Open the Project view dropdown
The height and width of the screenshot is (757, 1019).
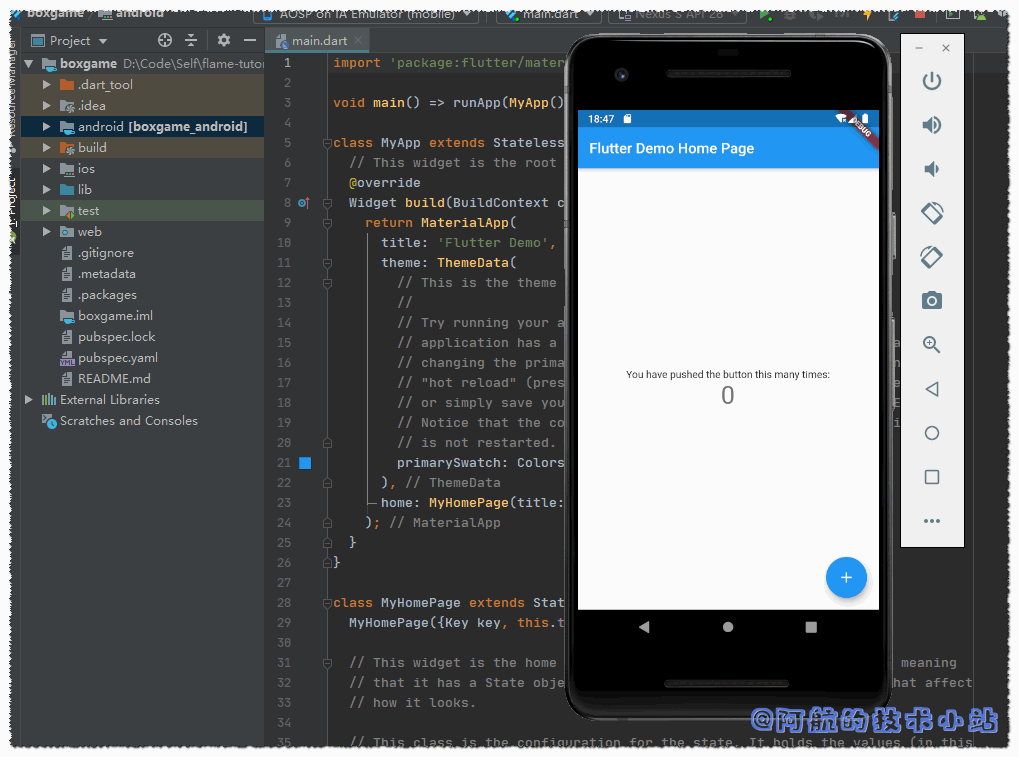[69, 41]
